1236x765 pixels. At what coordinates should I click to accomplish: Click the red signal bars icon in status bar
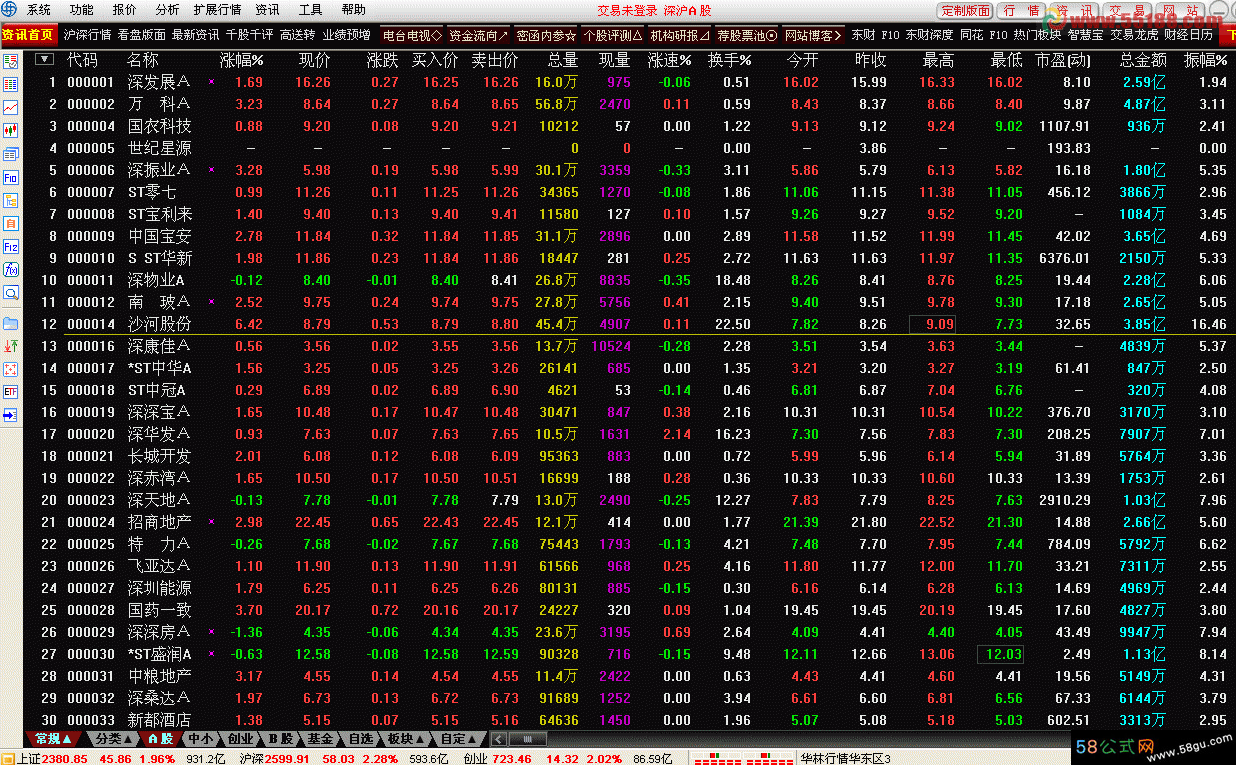(x=741, y=759)
